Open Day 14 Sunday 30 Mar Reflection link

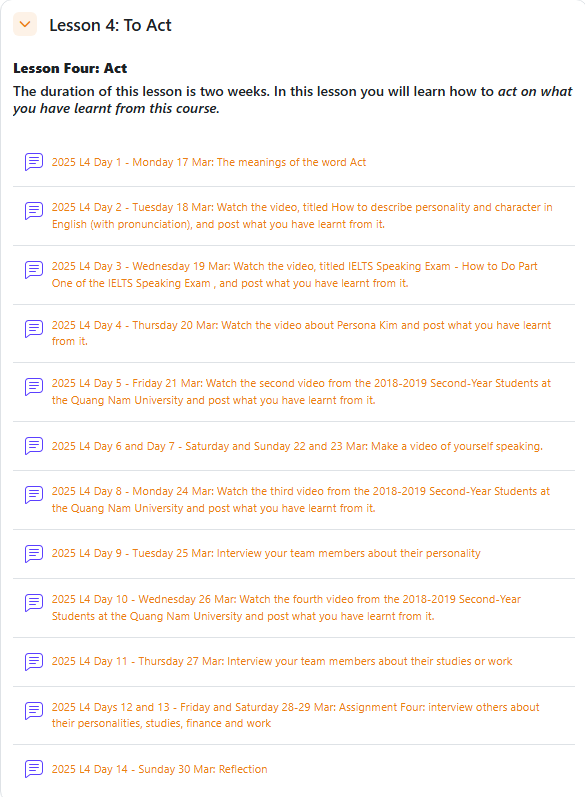pos(160,769)
